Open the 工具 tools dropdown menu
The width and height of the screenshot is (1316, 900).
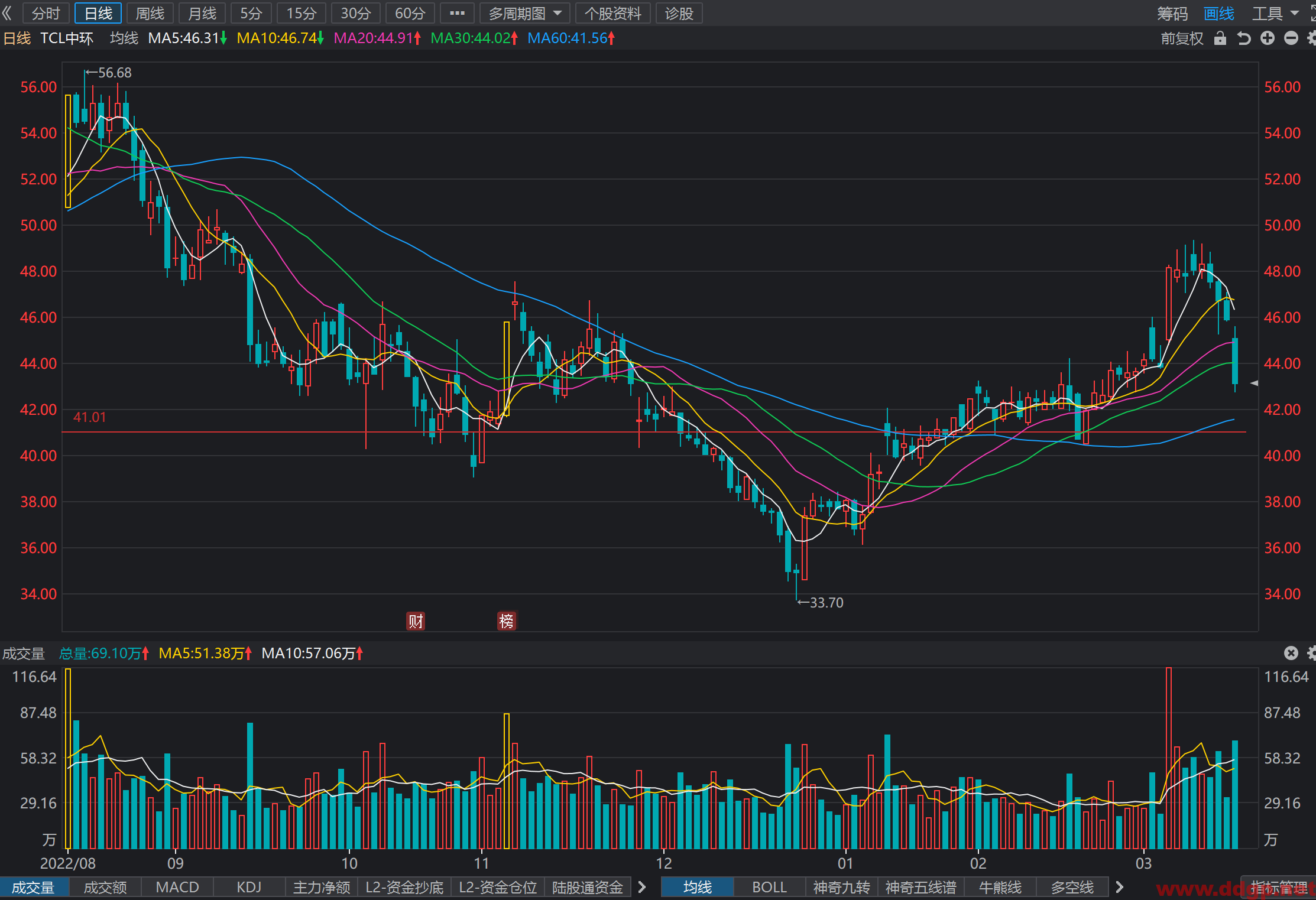pyautogui.click(x=1275, y=13)
